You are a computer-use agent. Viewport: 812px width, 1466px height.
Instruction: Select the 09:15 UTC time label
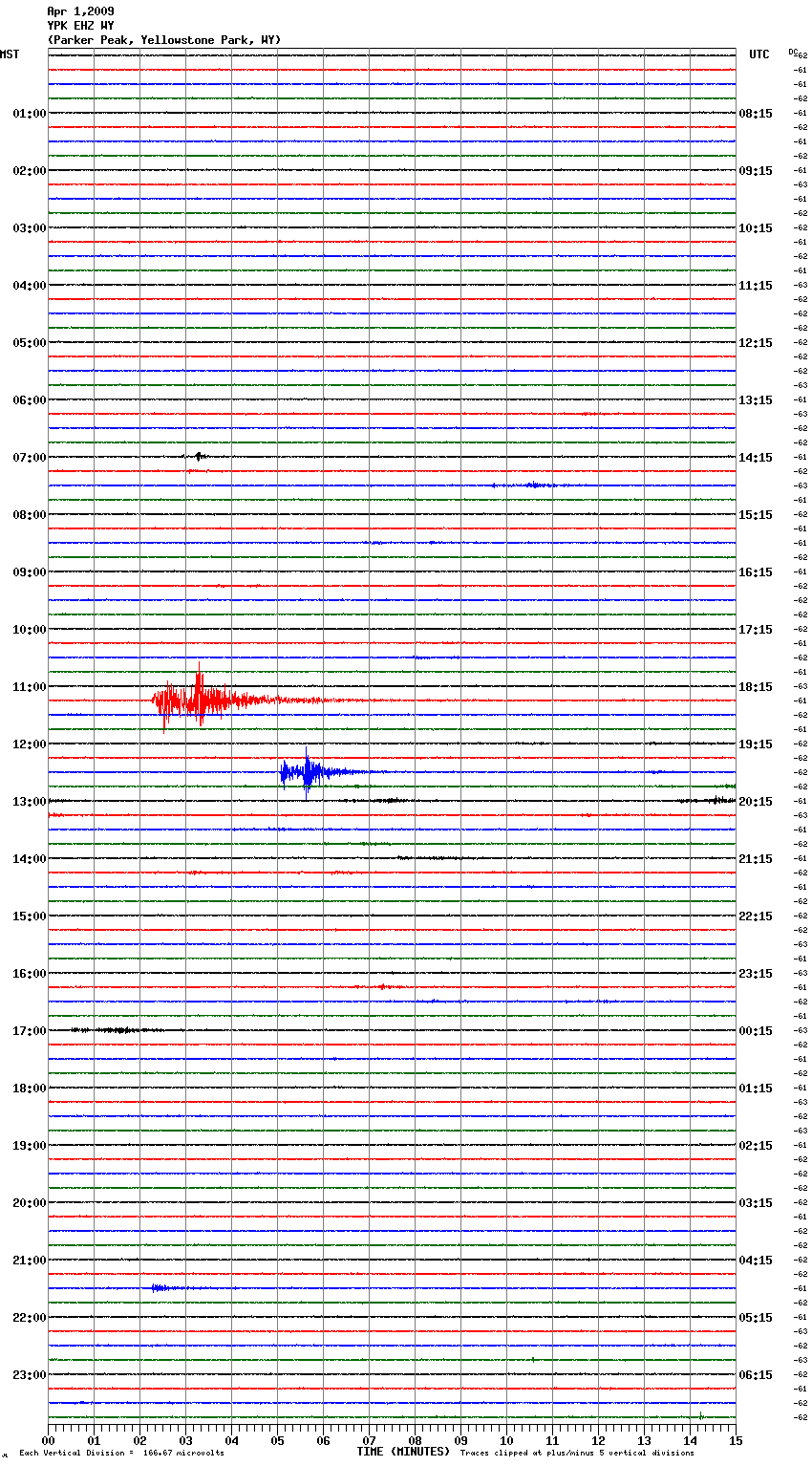pos(756,171)
